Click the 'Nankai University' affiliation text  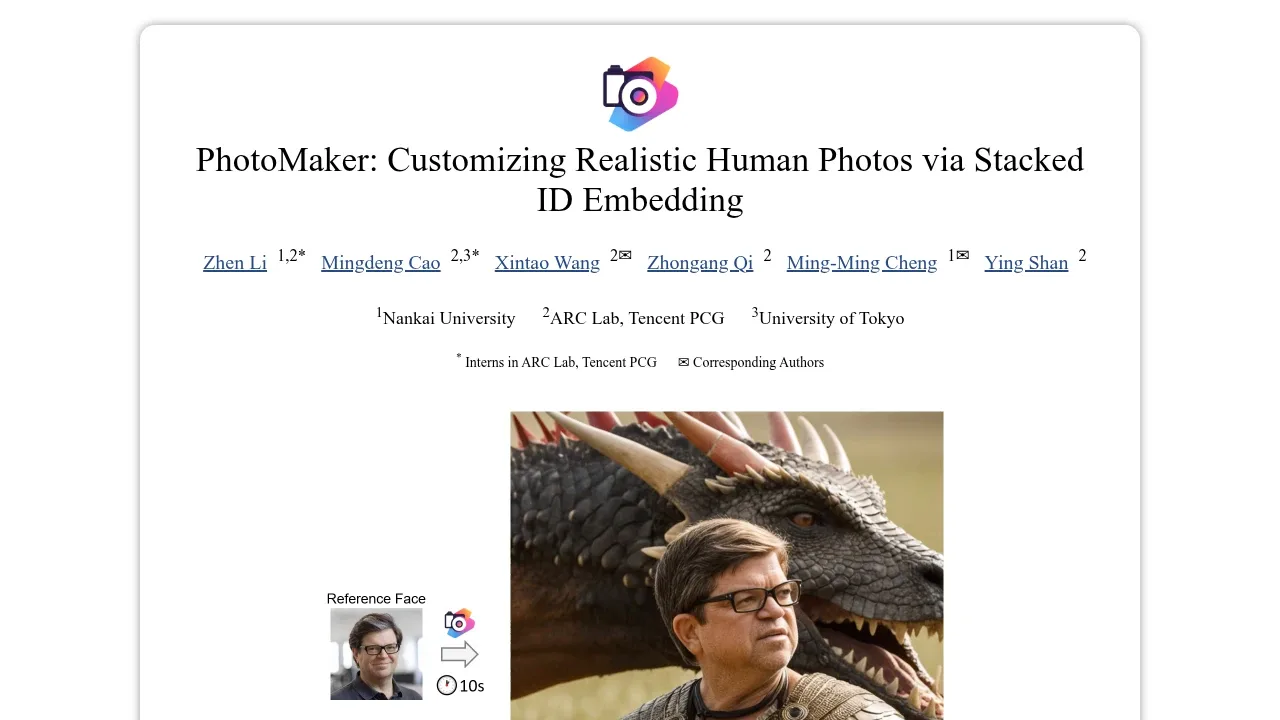pos(449,318)
